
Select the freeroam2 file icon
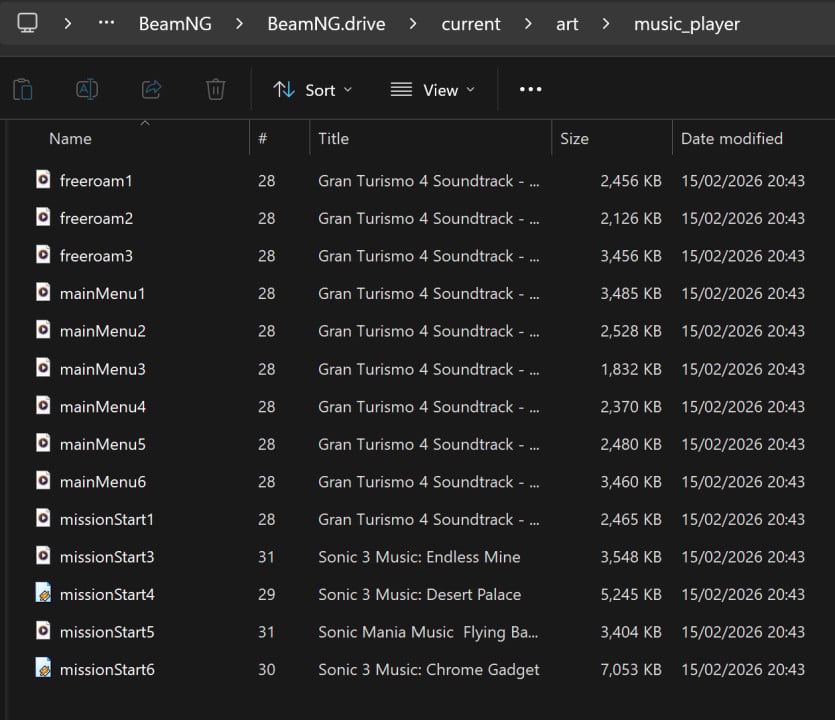[43, 217]
